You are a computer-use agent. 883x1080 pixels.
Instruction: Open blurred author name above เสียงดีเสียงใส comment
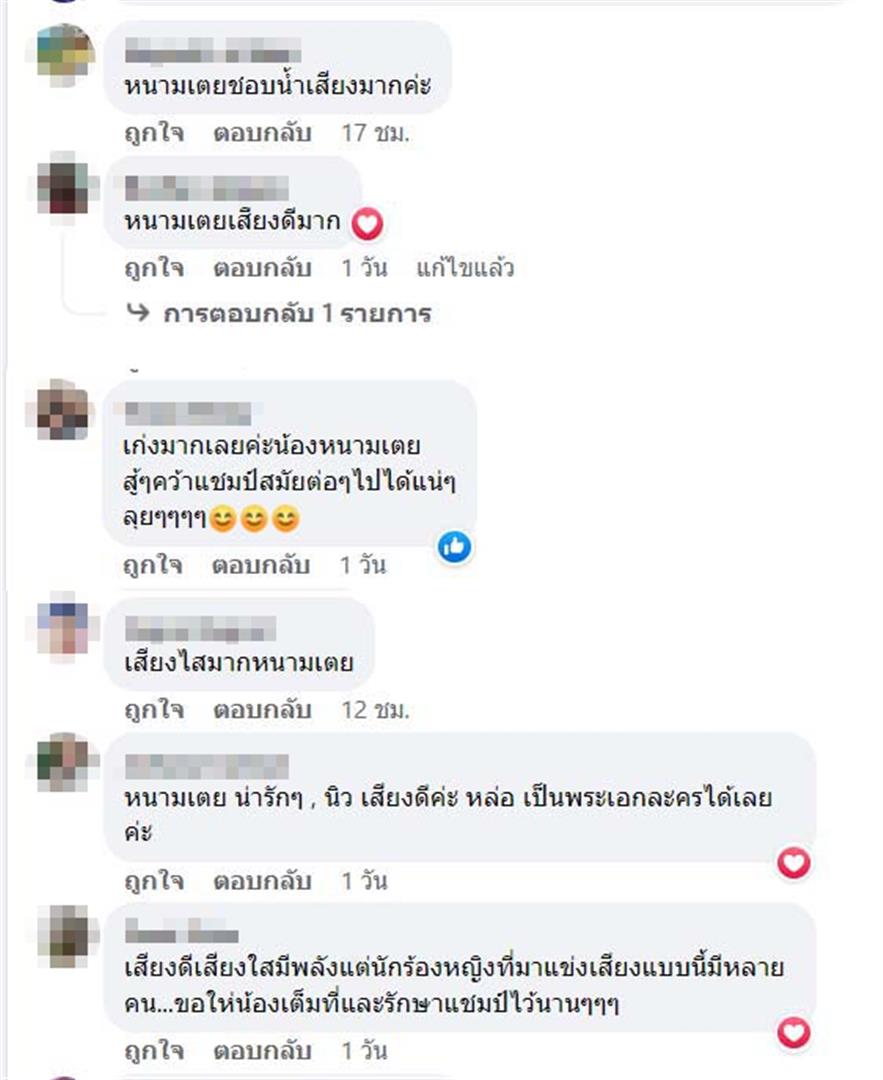(182, 934)
